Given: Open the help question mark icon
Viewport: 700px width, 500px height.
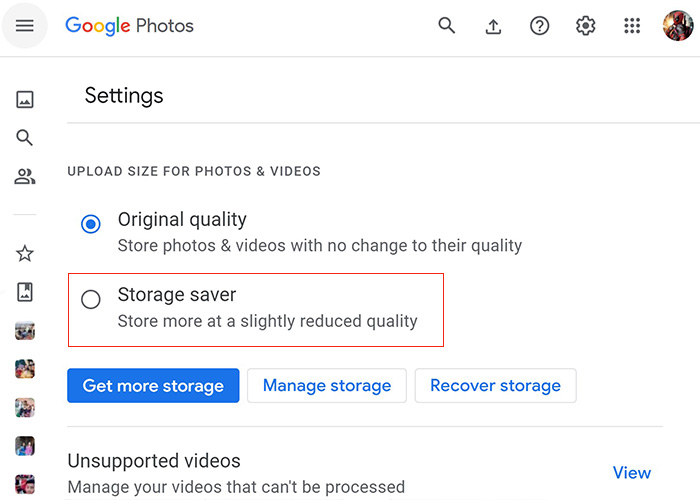Looking at the screenshot, I should click(x=539, y=26).
